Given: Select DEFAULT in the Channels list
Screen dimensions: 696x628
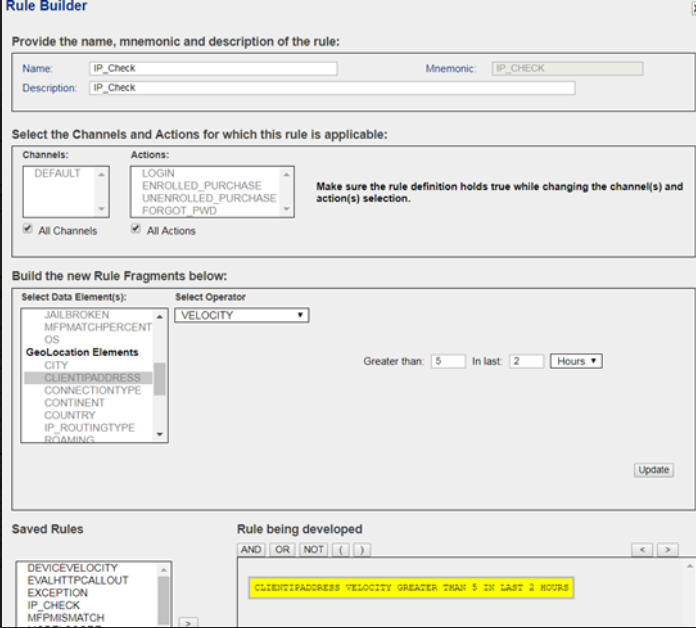Looking at the screenshot, I should tap(58, 173).
